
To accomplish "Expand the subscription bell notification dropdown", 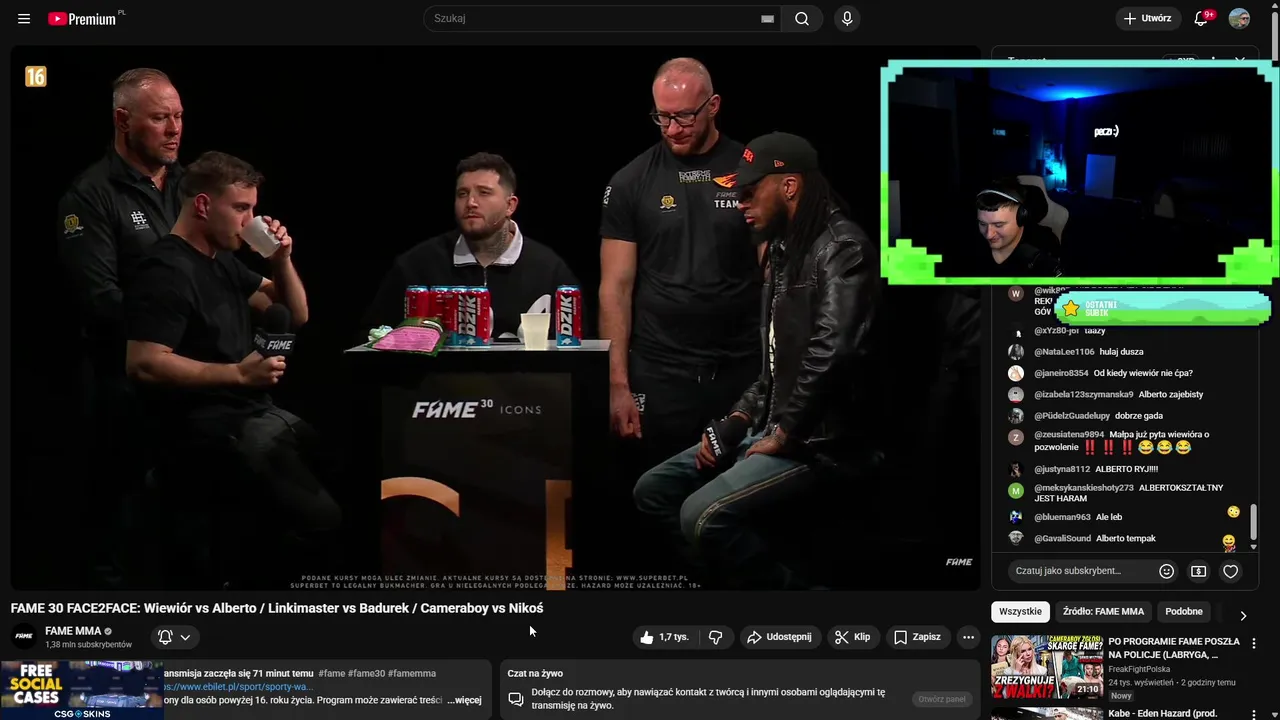I will (174, 637).
